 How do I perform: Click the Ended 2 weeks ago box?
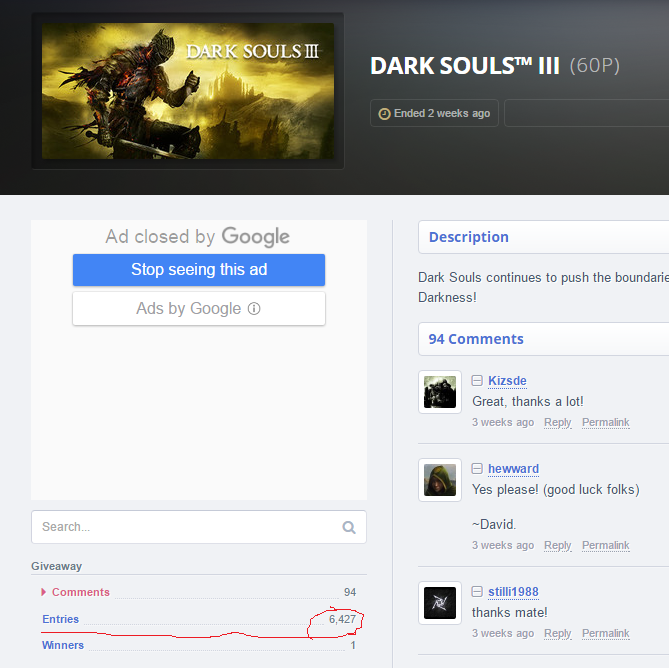click(x=434, y=113)
